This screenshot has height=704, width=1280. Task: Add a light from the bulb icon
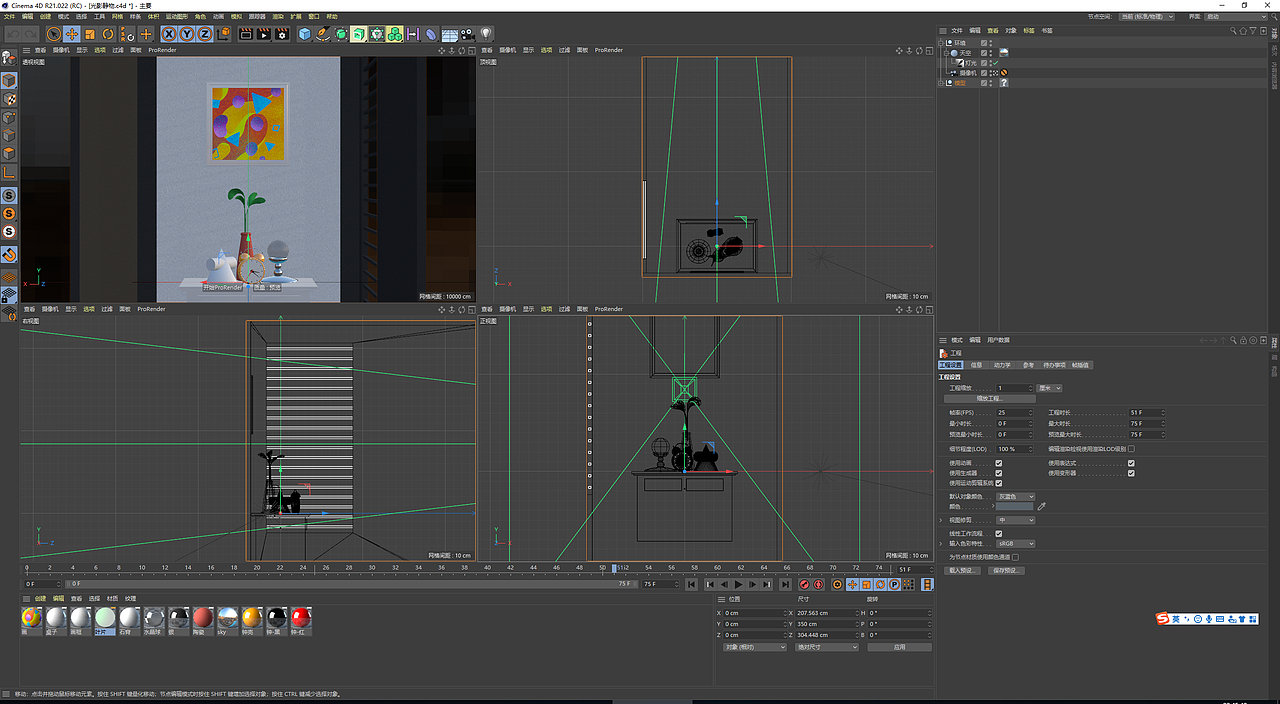[486, 34]
